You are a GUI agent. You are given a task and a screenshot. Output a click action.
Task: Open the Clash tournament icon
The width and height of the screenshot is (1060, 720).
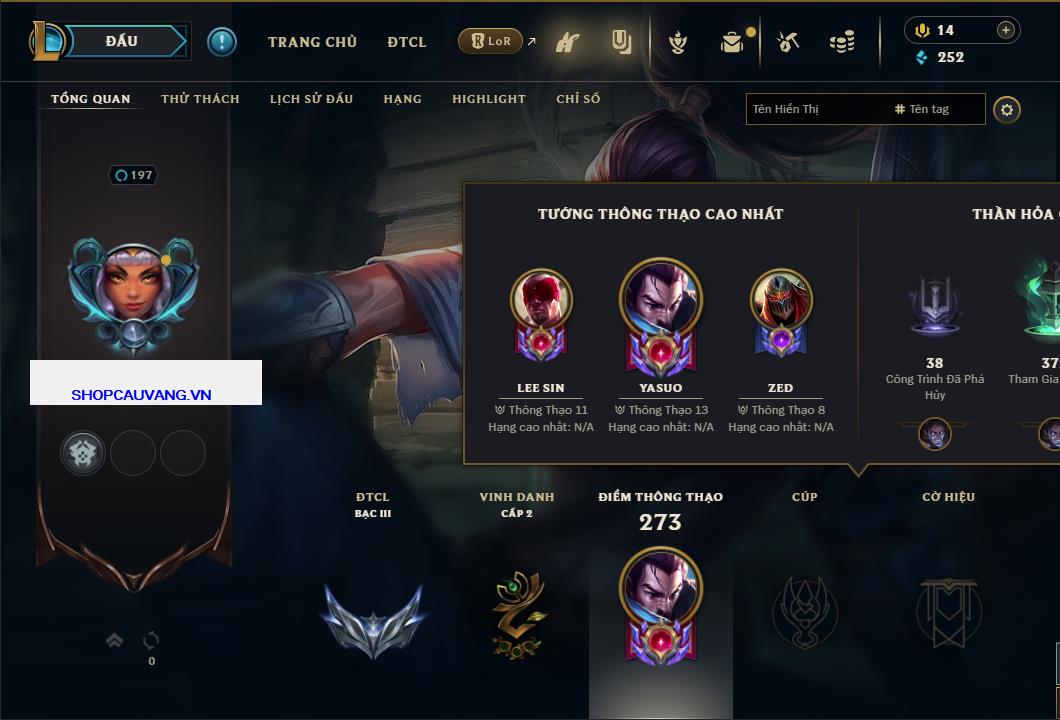tap(568, 42)
